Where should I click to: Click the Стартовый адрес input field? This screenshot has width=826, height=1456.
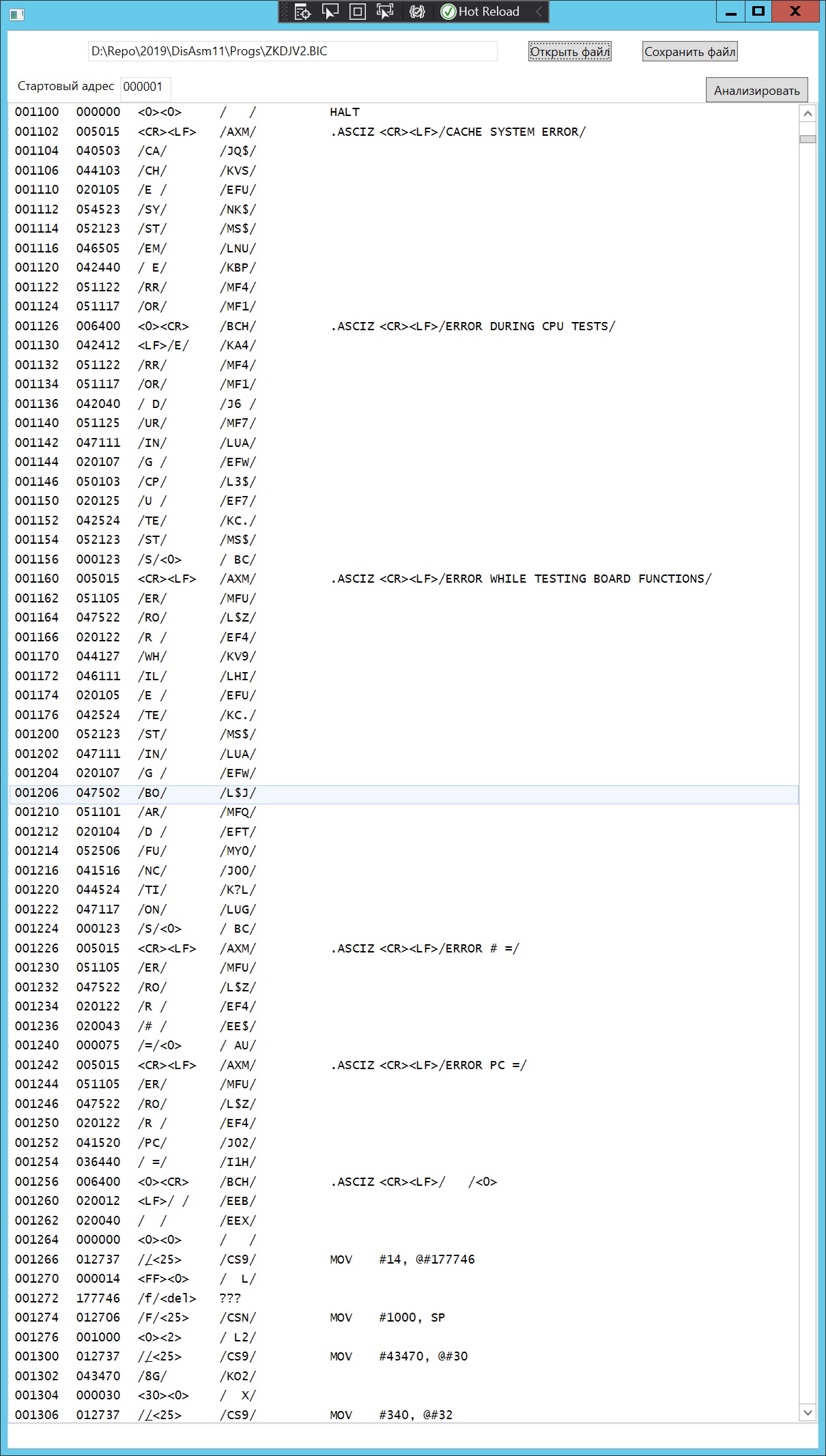(145, 87)
